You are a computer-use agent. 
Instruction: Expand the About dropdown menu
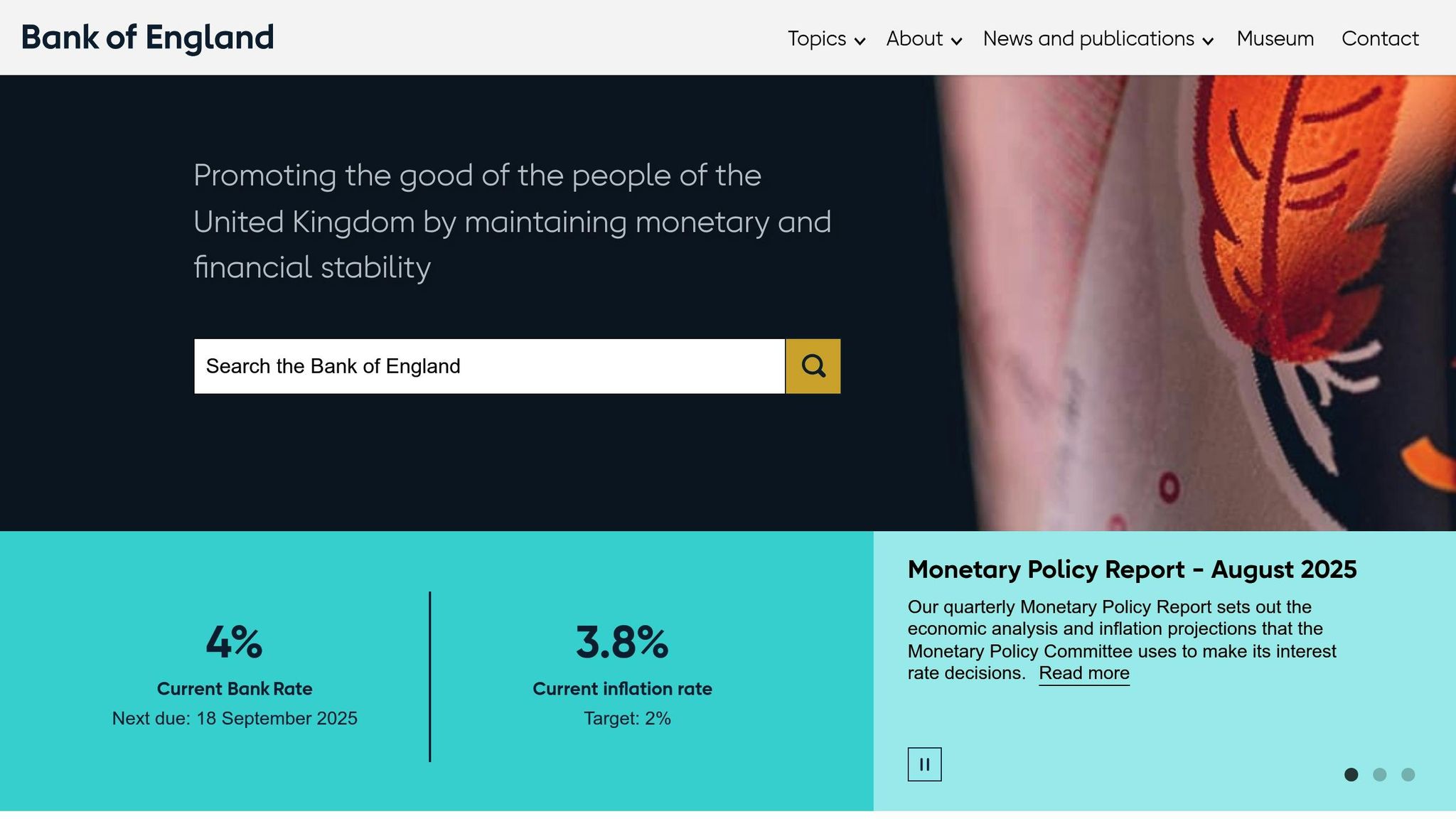[x=915, y=39]
